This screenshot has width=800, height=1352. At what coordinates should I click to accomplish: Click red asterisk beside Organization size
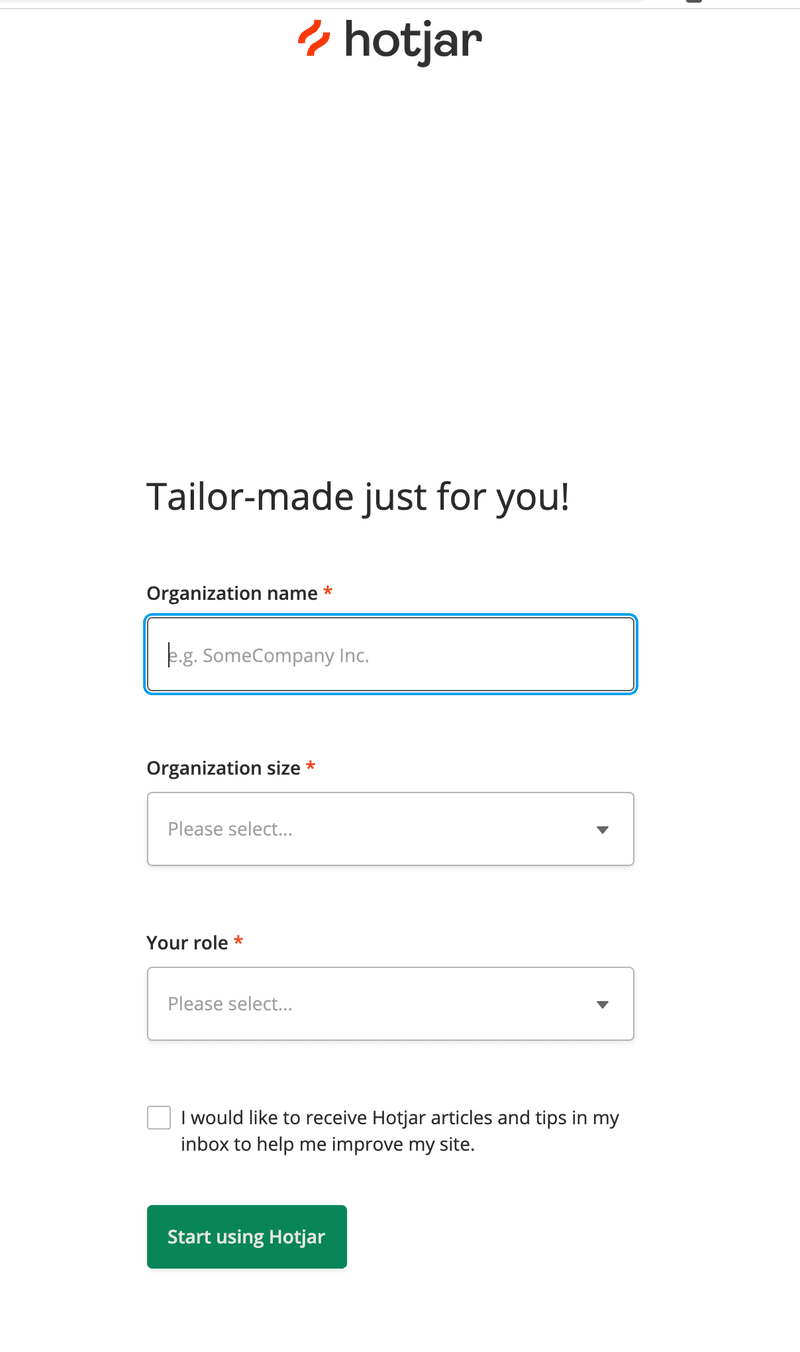coord(310,767)
